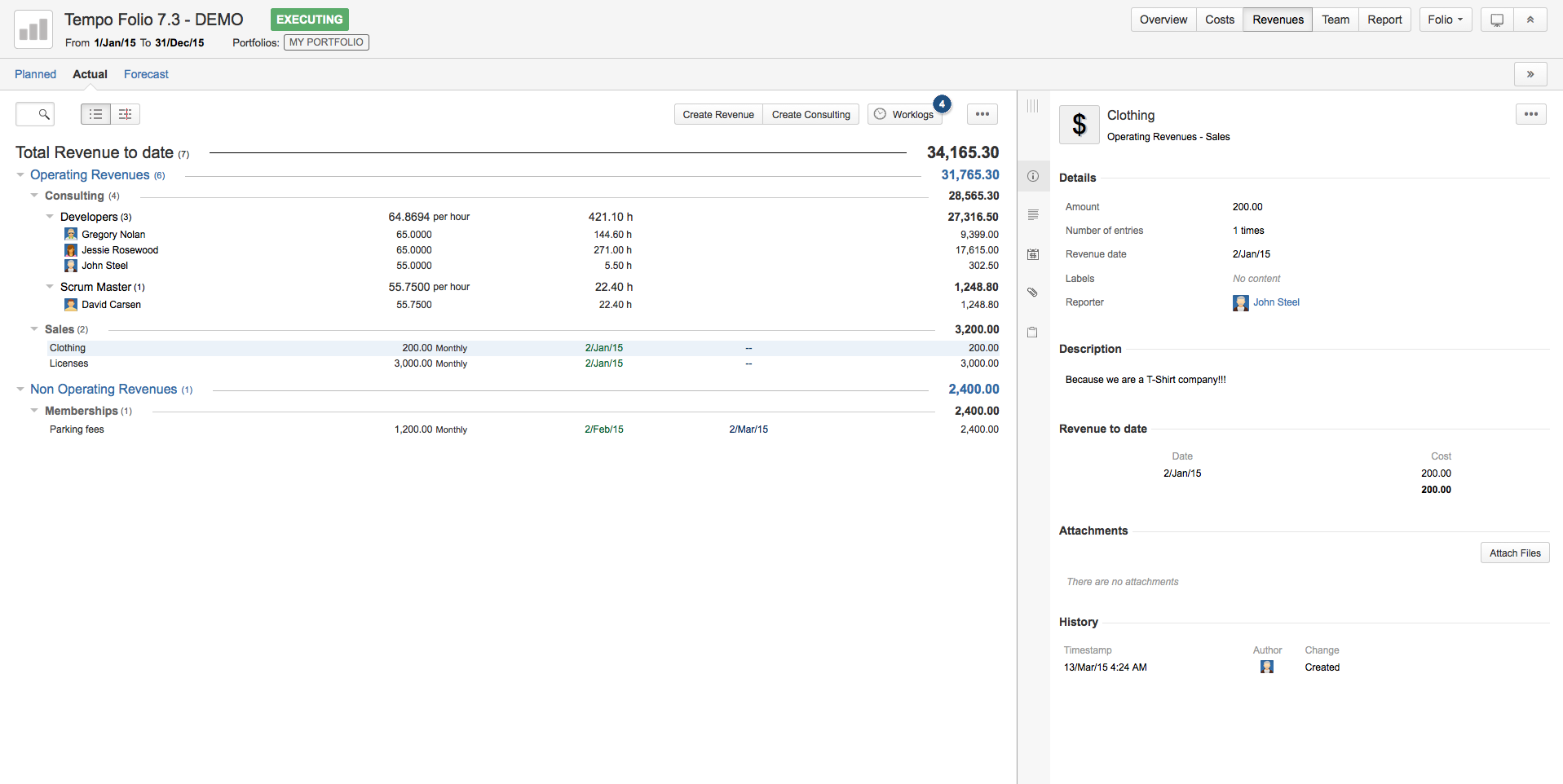Click the monitor display icon near Folio menu
This screenshot has width=1563, height=784.
[1496, 19]
